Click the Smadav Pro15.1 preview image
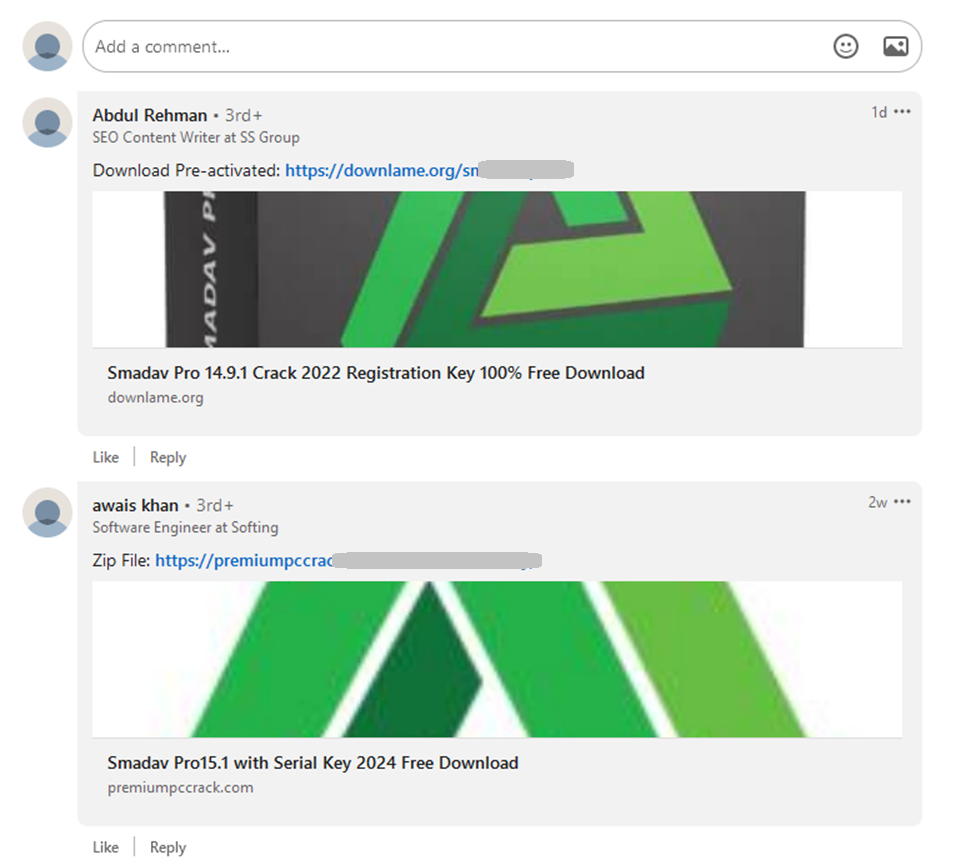Screen dimensions: 966x865 497,659
